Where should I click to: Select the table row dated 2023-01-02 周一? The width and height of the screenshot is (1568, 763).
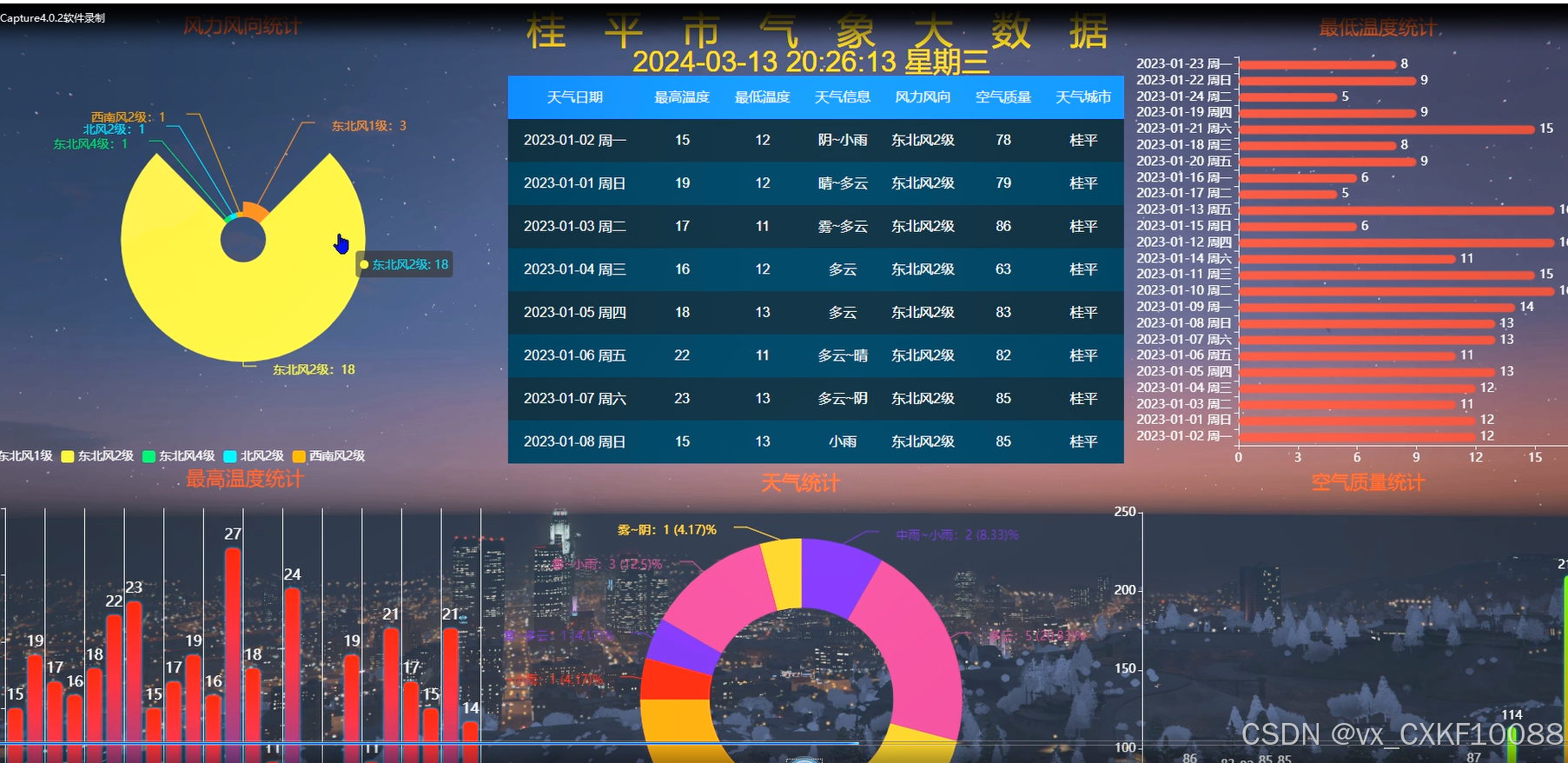click(816, 140)
